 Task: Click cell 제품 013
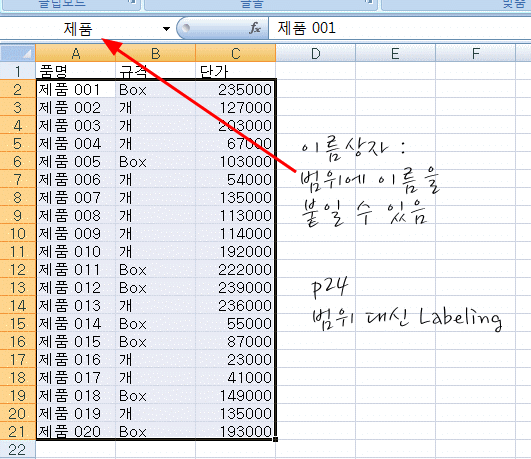click(x=76, y=305)
